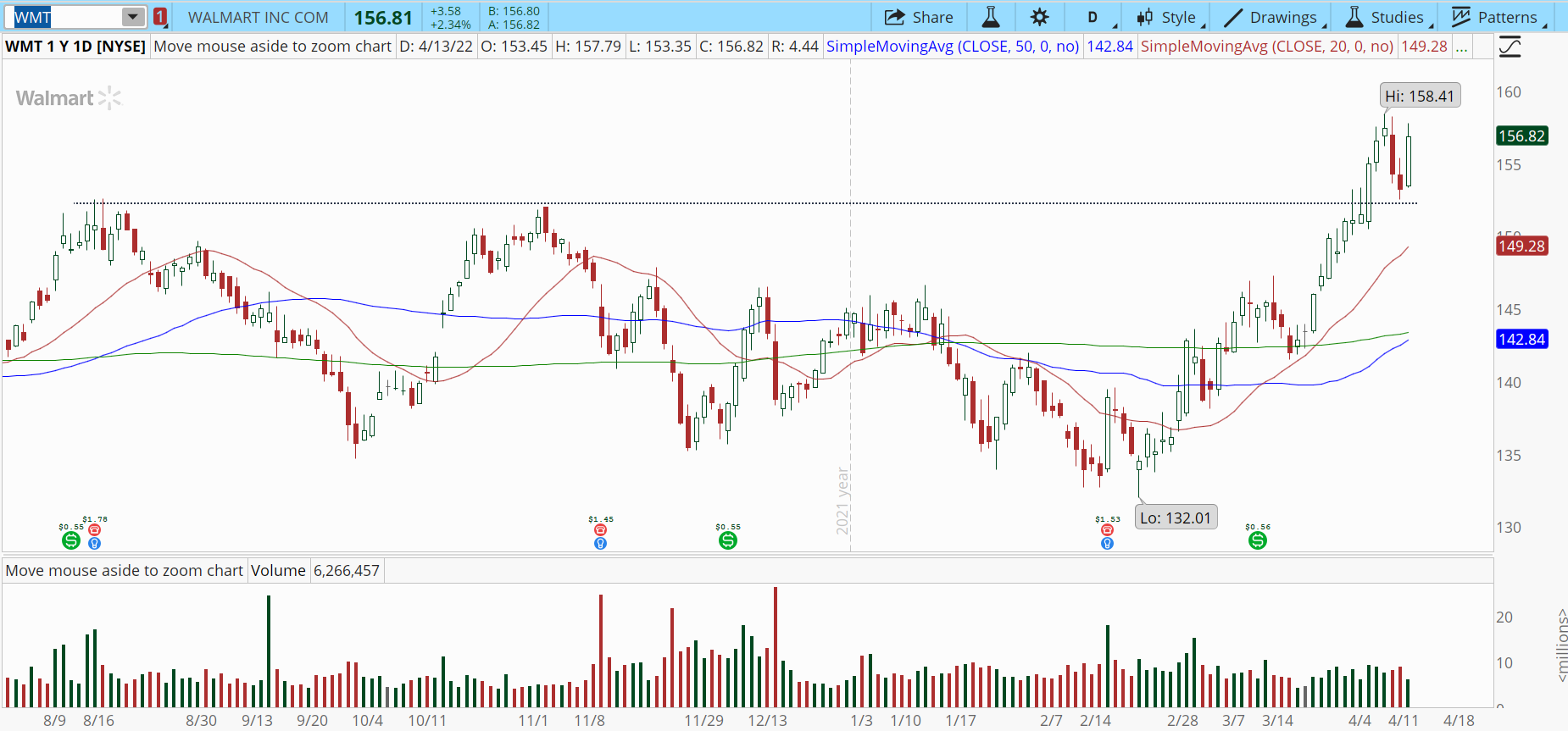Click the Hi: 158.41 price bubble
The width and height of the screenshot is (1568, 731).
coord(1420,97)
